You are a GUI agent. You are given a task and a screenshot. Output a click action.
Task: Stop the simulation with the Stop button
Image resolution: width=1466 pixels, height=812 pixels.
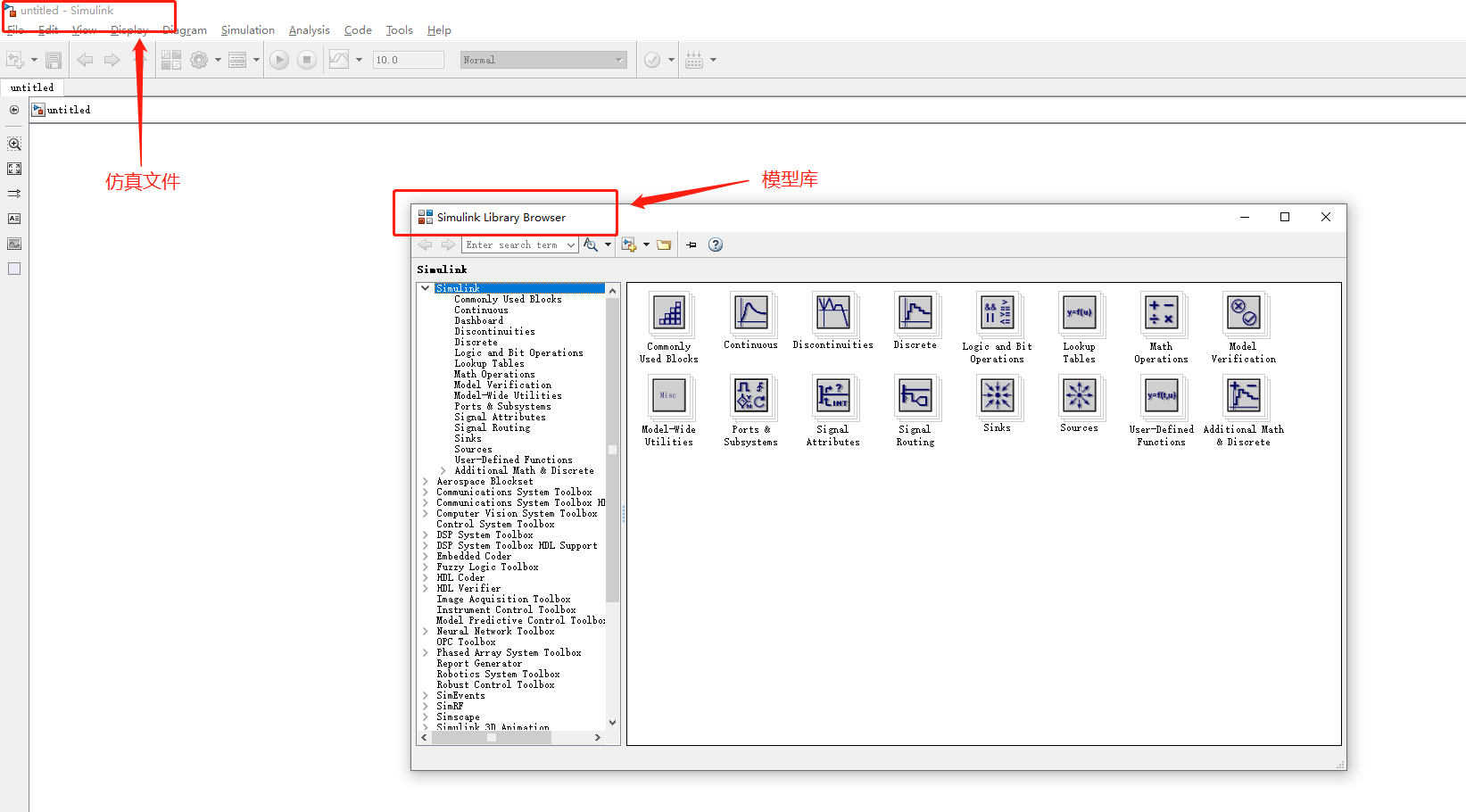coord(307,60)
